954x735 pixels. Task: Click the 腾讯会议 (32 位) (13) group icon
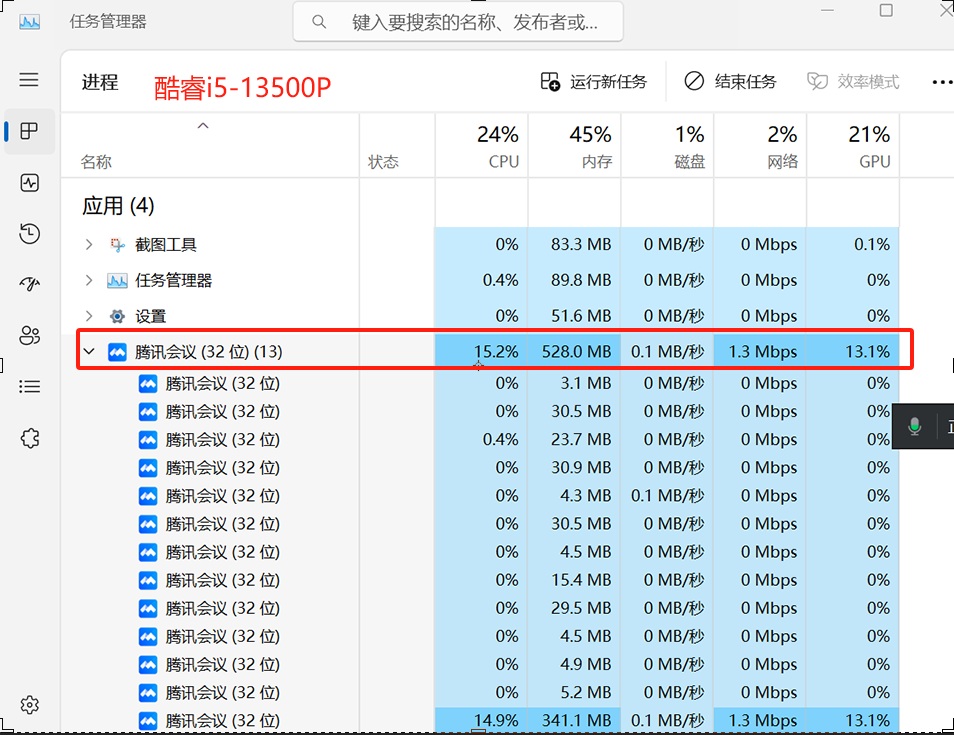click(x=117, y=352)
